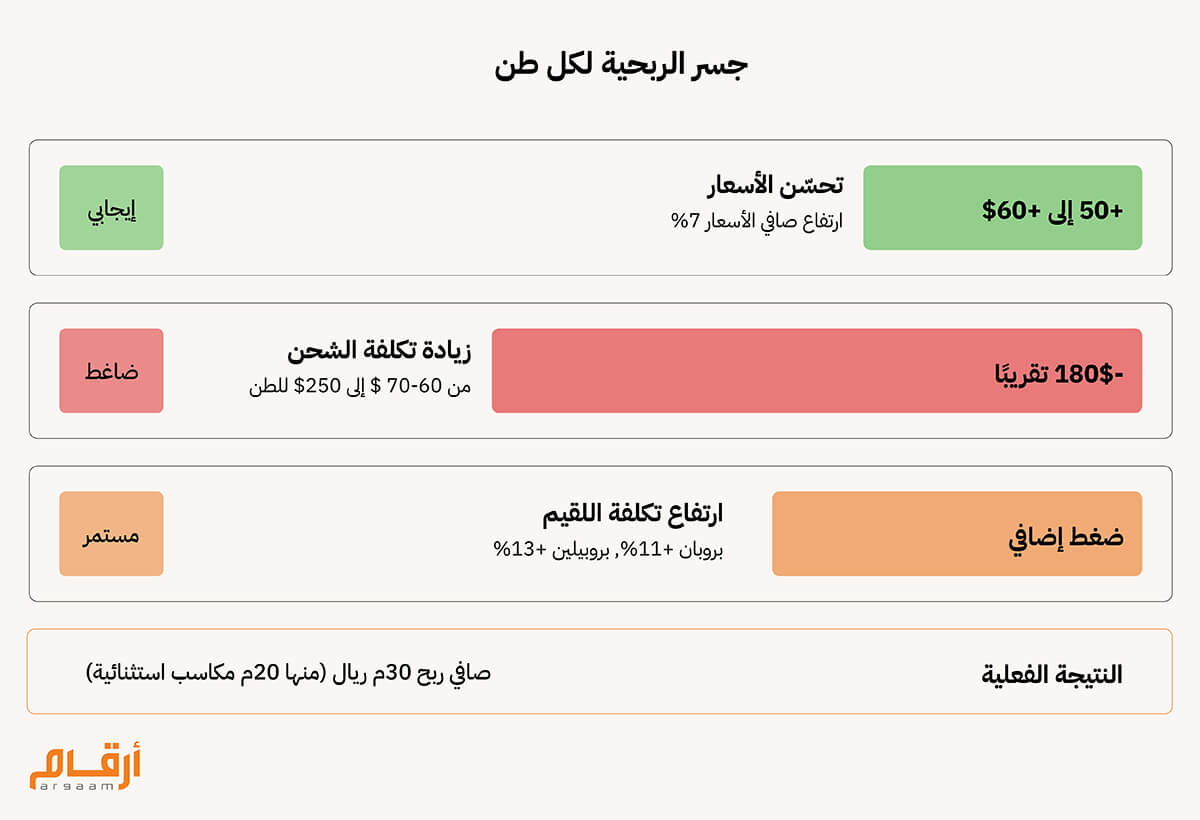Click the heading ارتفاع تكلفة اللقيم
Screen dimensions: 1200x820
632,514
